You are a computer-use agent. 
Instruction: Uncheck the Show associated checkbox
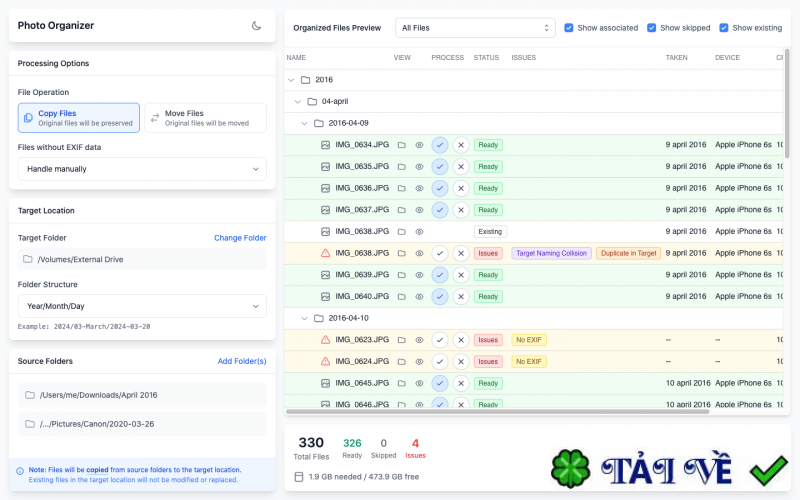tap(569, 28)
